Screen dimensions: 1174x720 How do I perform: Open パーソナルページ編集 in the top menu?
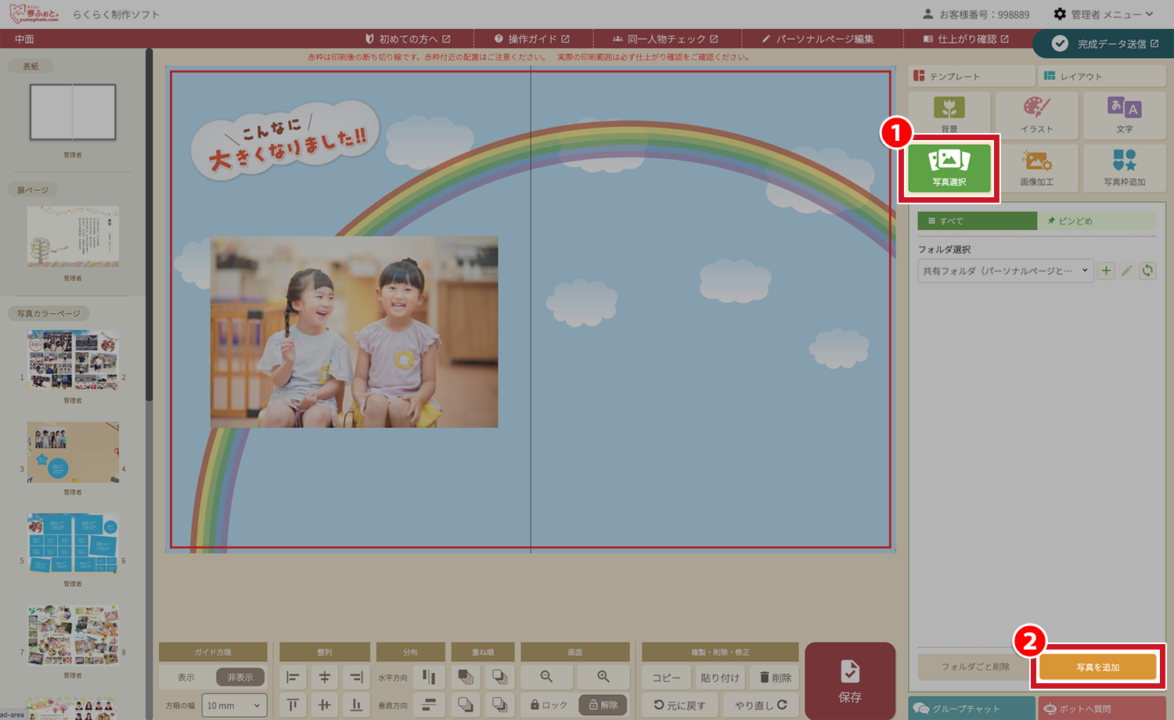[x=818, y=39]
